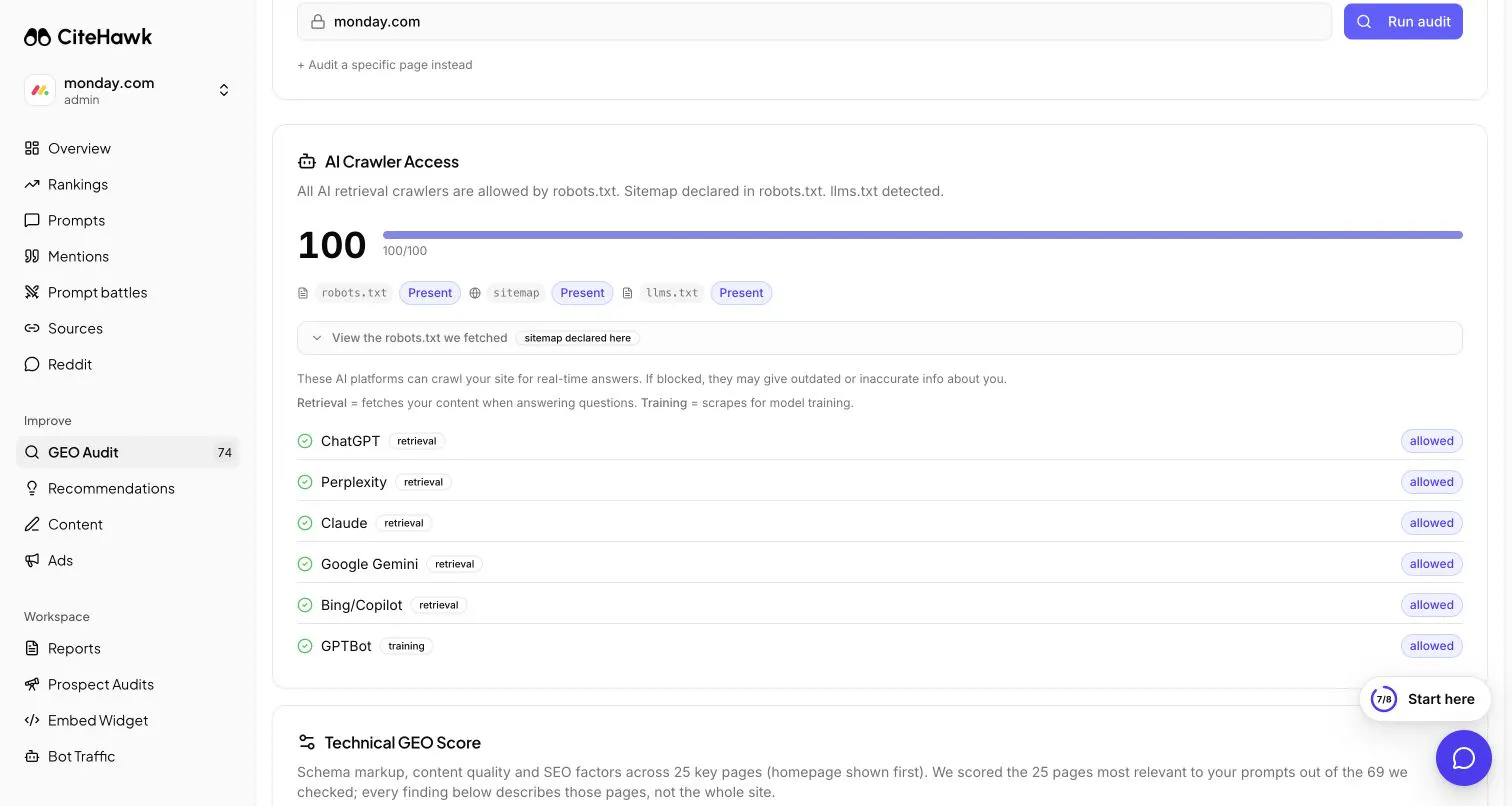The image size is (1512, 806).
Task: Open the monday.com workspace switcher chevron
Action: (x=224, y=90)
